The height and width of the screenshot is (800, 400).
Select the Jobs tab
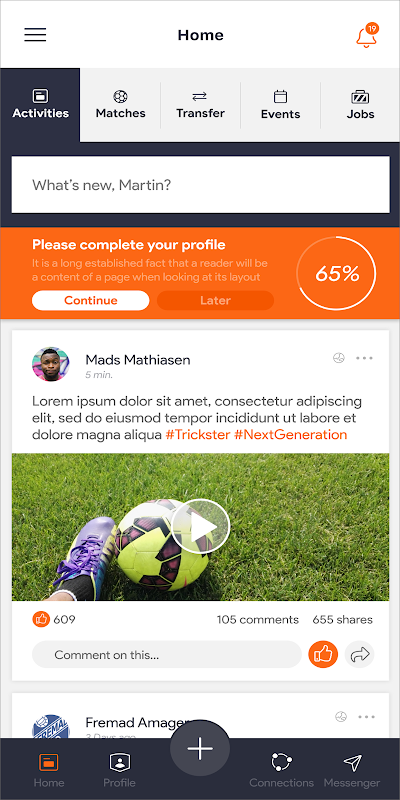tap(360, 105)
